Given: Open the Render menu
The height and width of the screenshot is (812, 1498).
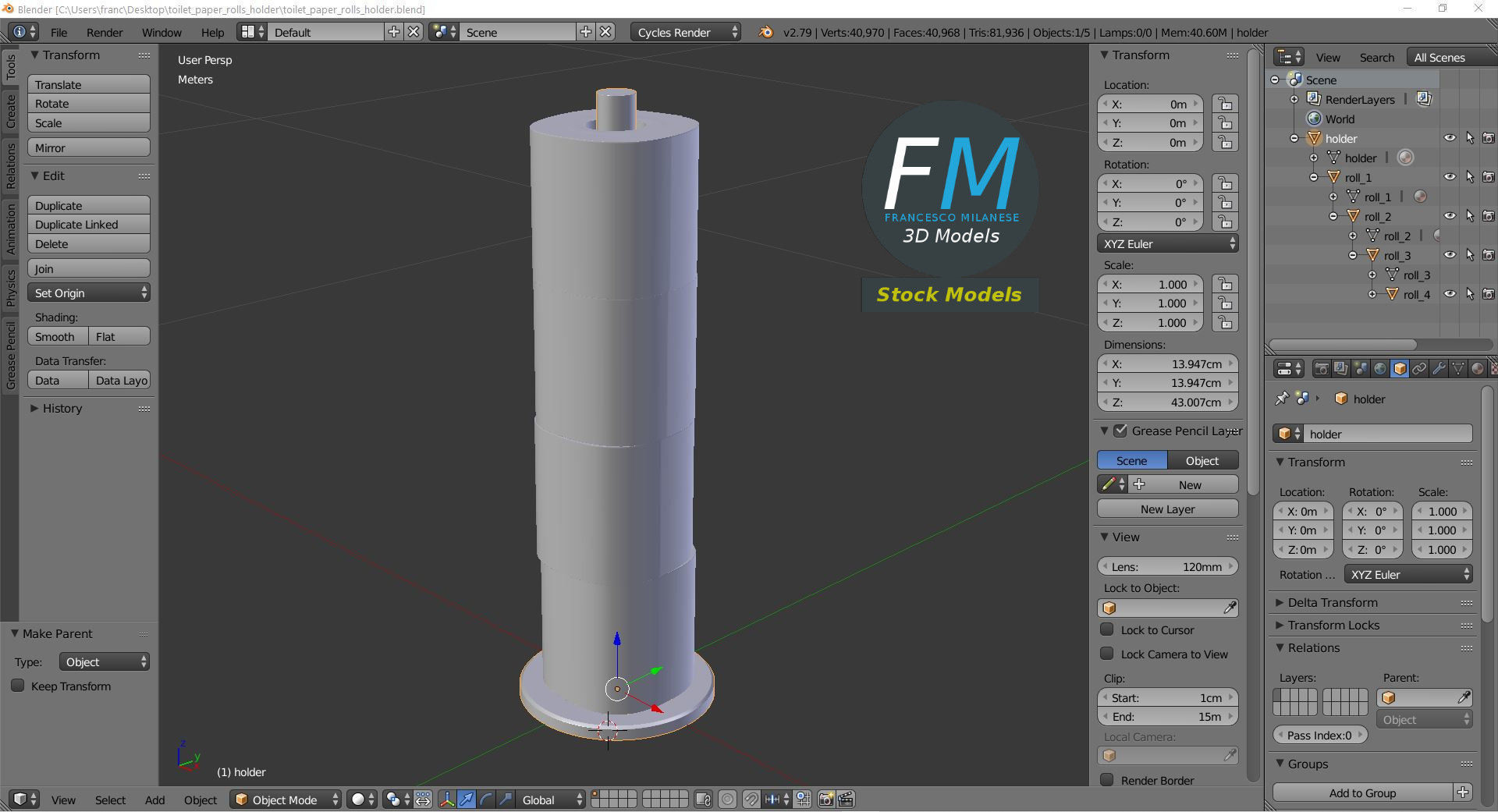Looking at the screenshot, I should coord(105,32).
